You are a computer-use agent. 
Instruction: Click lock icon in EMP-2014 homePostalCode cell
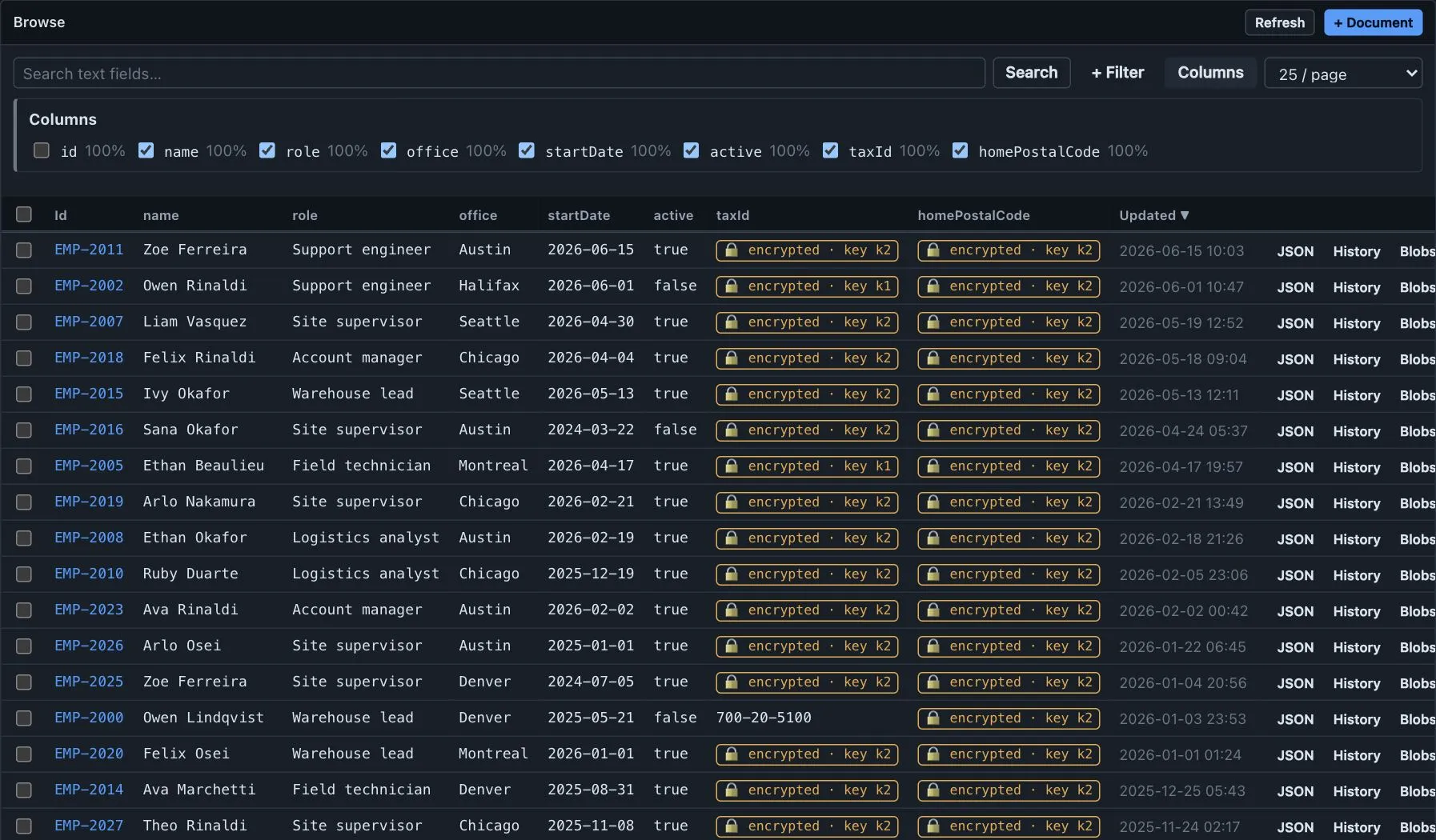pyautogui.click(x=933, y=790)
